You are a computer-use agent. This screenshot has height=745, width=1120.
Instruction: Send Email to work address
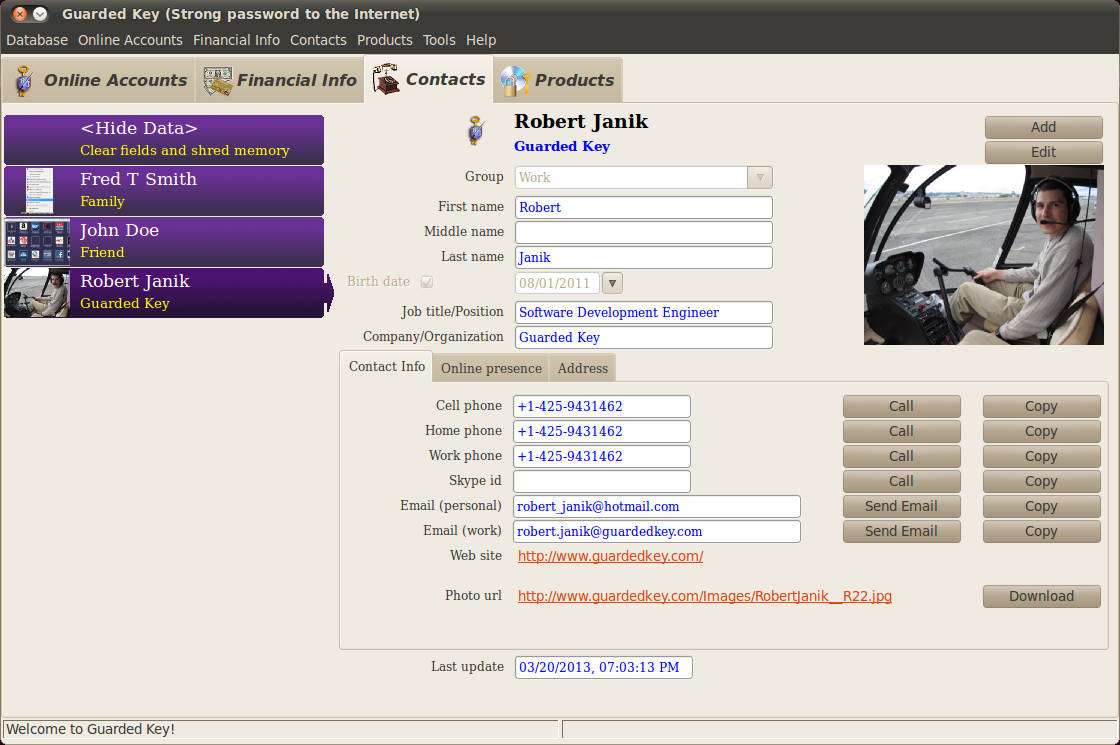tap(901, 531)
